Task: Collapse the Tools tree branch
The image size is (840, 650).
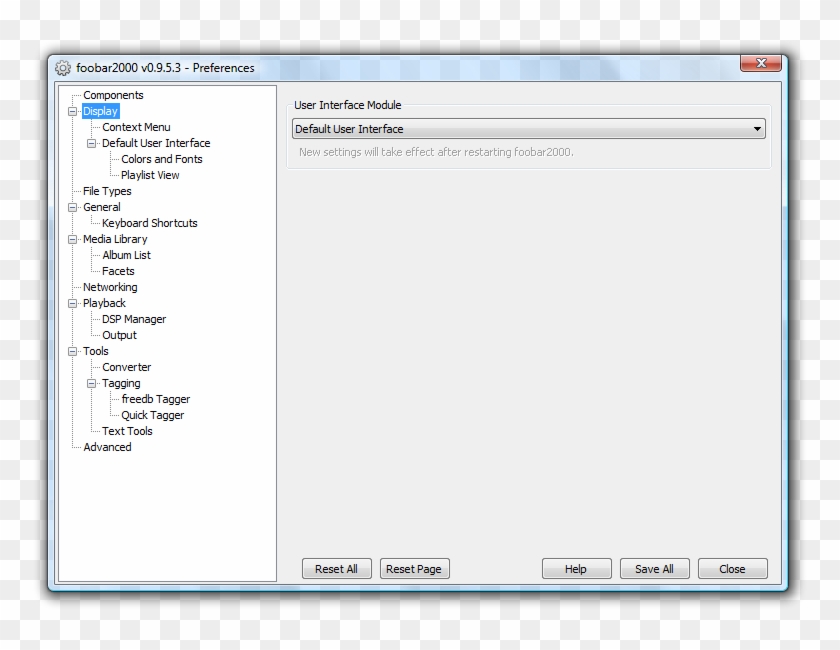Action: click(x=71, y=351)
